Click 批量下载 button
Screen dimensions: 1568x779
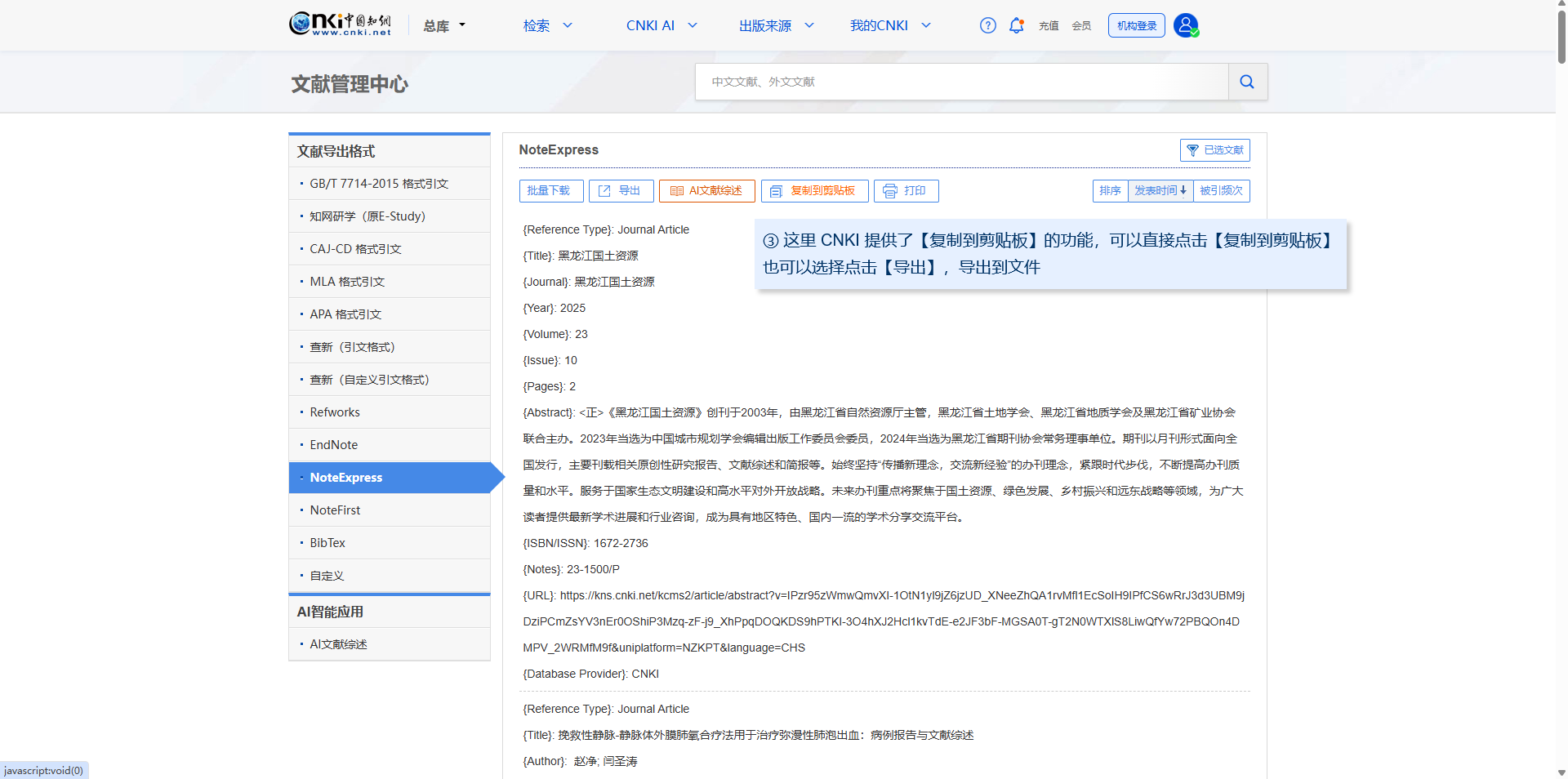click(x=551, y=191)
